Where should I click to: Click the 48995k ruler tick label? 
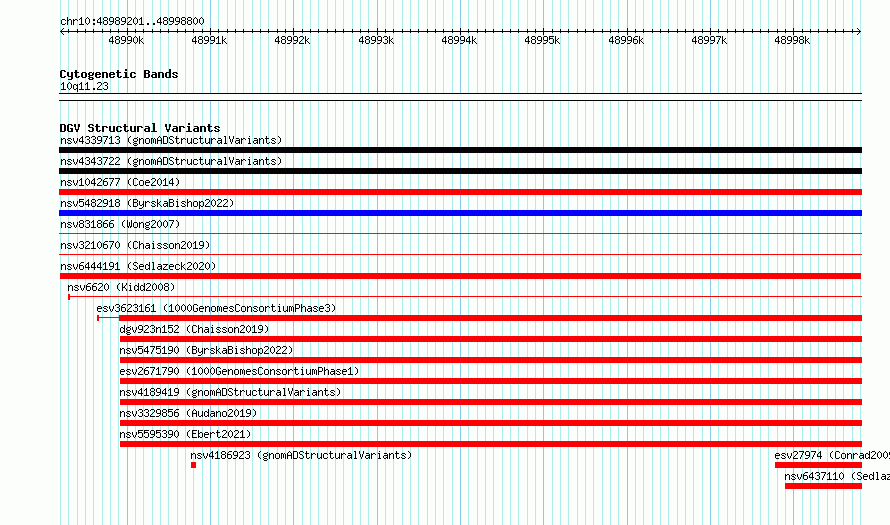(x=542, y=40)
